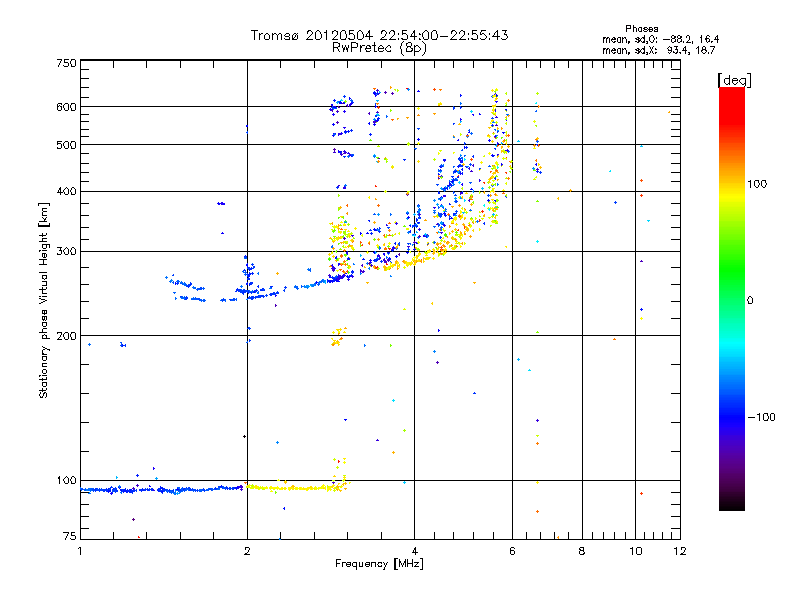This screenshot has width=800, height=600.
Task: Click the y-axis tick label '75'
Action: click(70, 536)
